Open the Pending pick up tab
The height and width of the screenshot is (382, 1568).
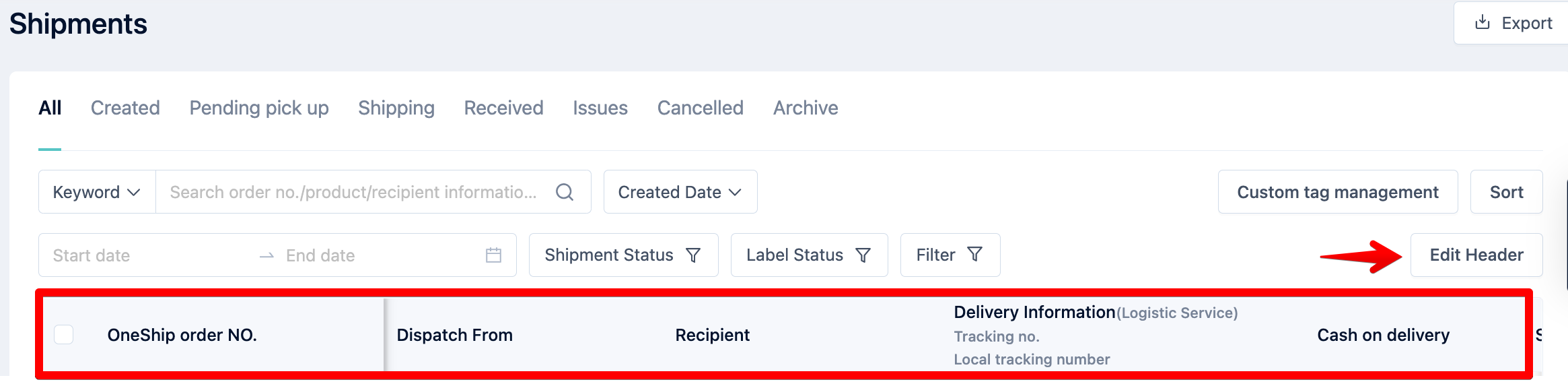pos(259,108)
